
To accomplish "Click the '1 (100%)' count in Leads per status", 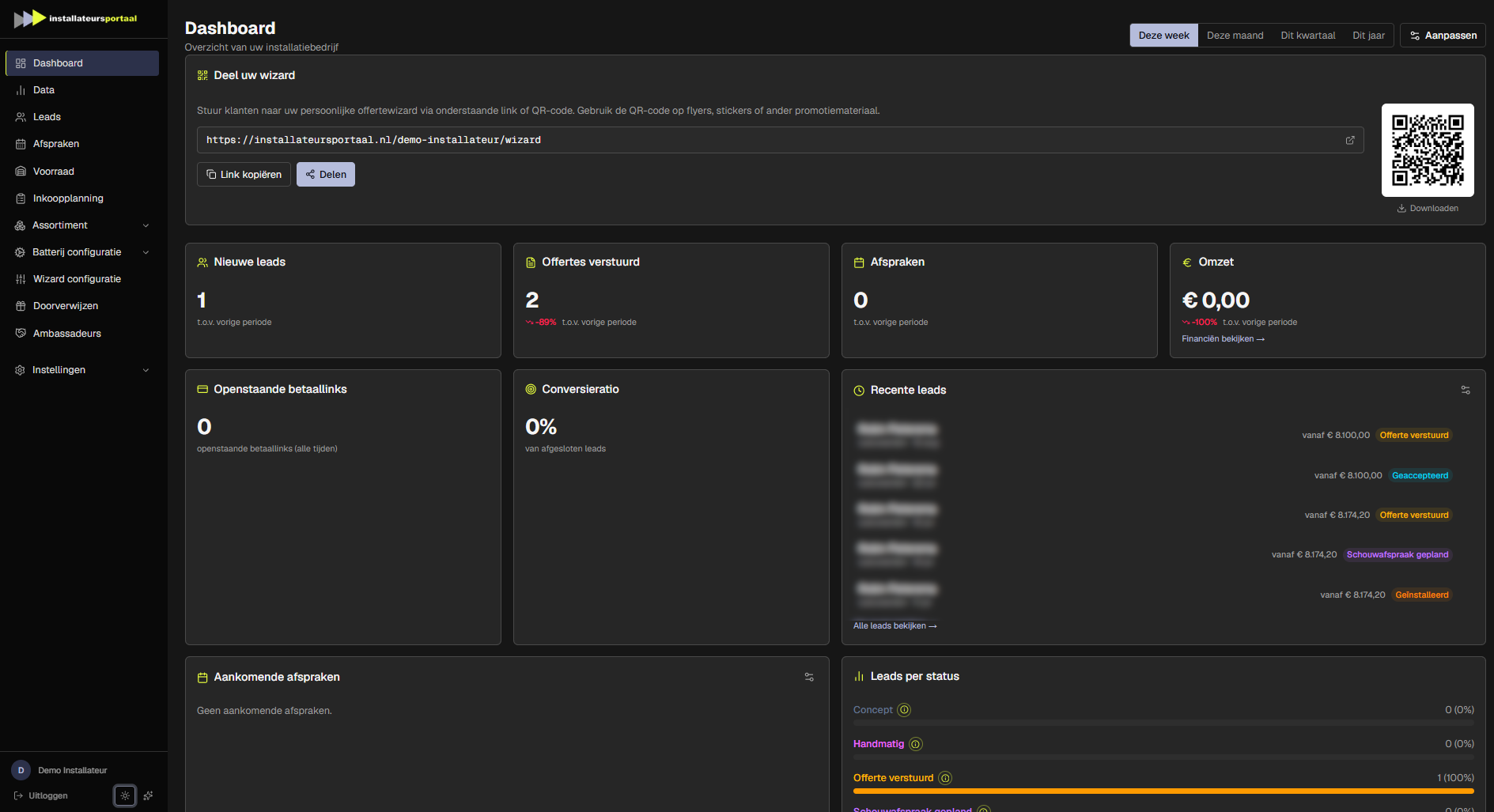I will tap(1455, 778).
